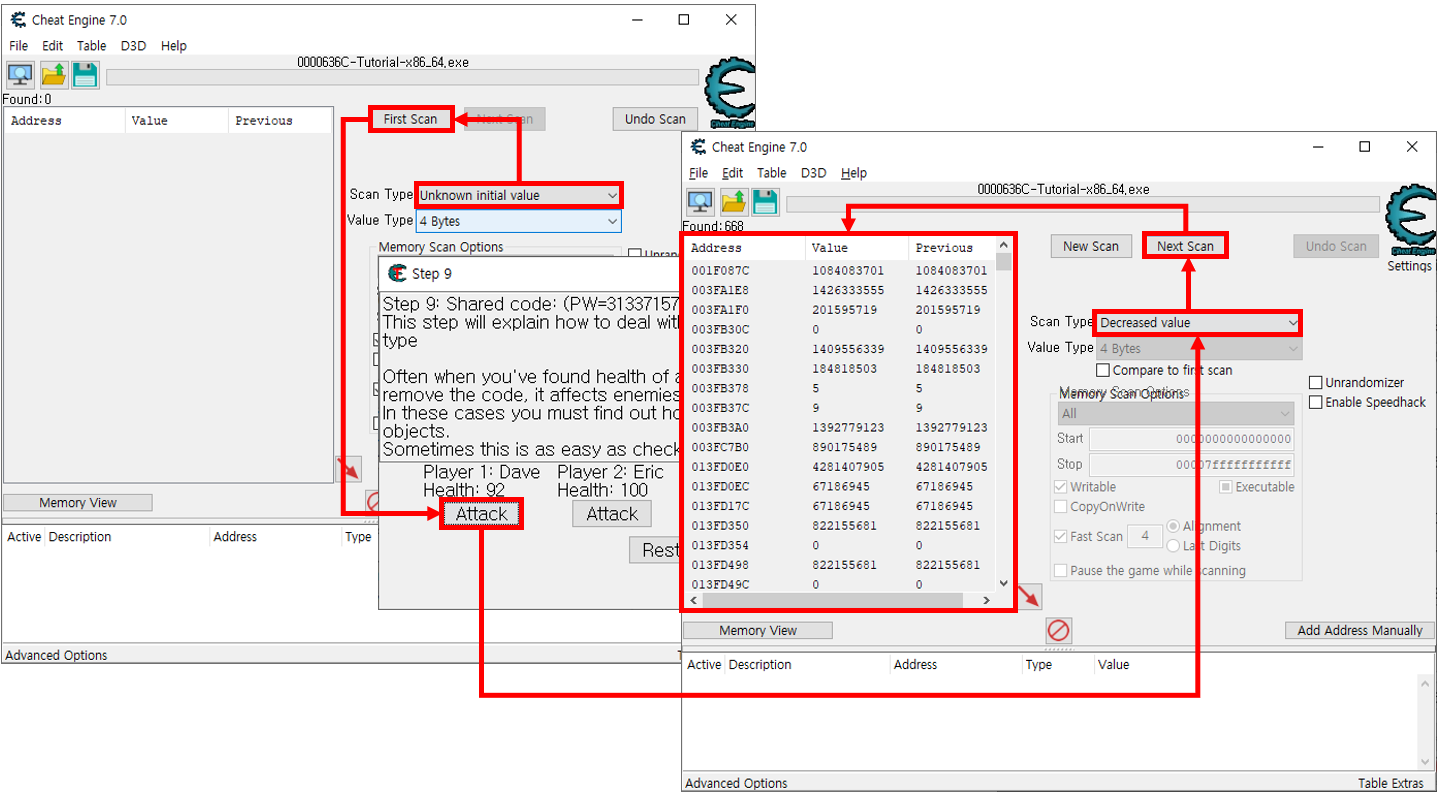Click horizontal scrollbar of found address list
Screen dimensions: 1440x795
click(x=838, y=600)
